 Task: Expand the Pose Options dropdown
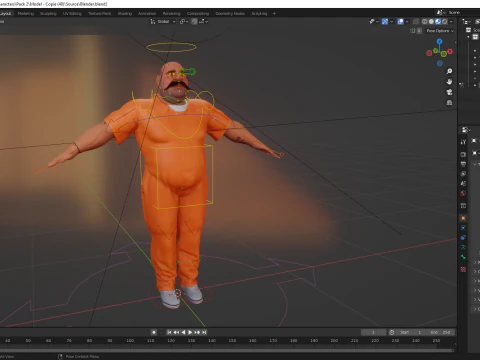tap(440, 31)
